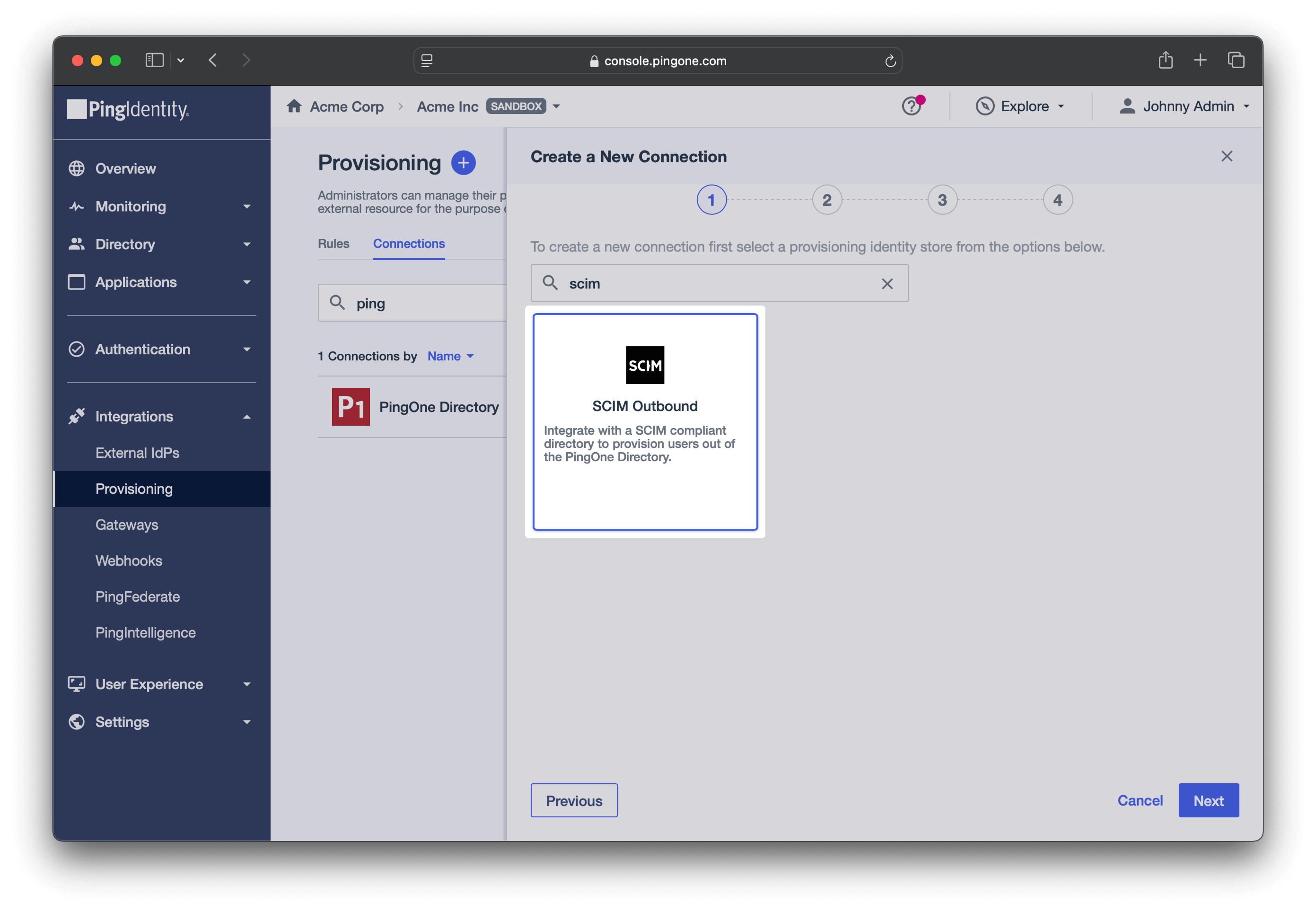The width and height of the screenshot is (1316, 911).
Task: Click the Previous button
Action: tap(573, 800)
